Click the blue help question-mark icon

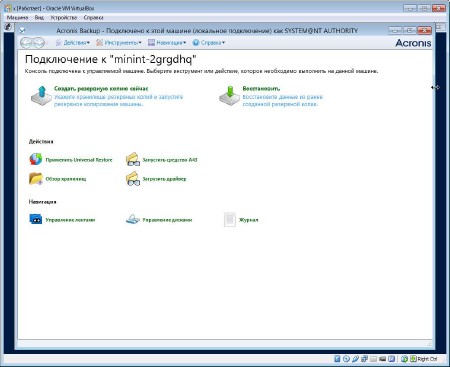(196, 43)
